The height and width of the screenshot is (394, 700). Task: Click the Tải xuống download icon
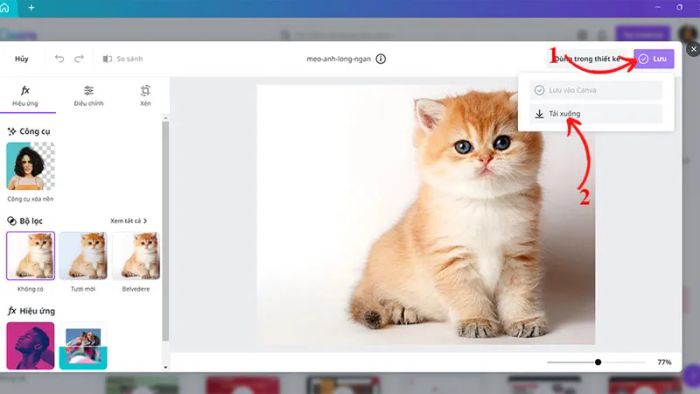pos(539,114)
